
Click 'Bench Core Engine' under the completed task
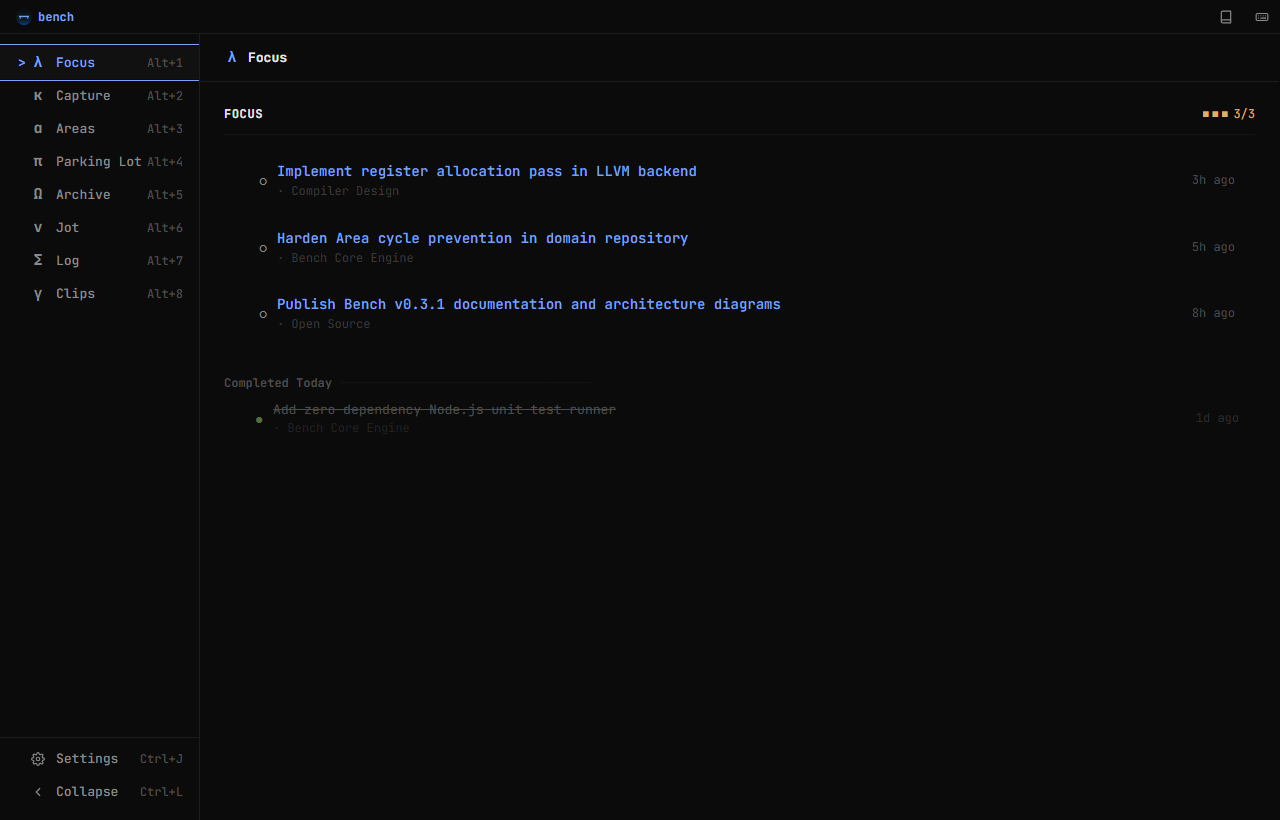[x=348, y=428]
